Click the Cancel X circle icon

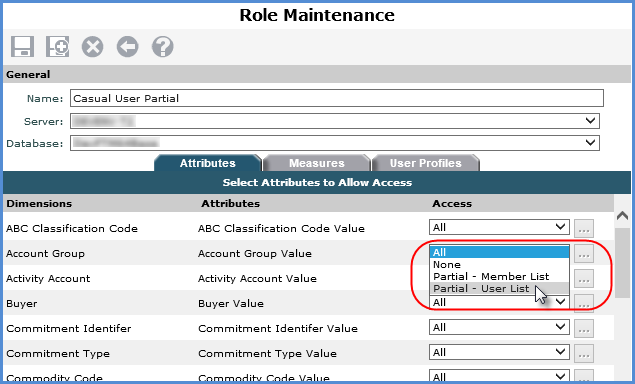coord(92,47)
